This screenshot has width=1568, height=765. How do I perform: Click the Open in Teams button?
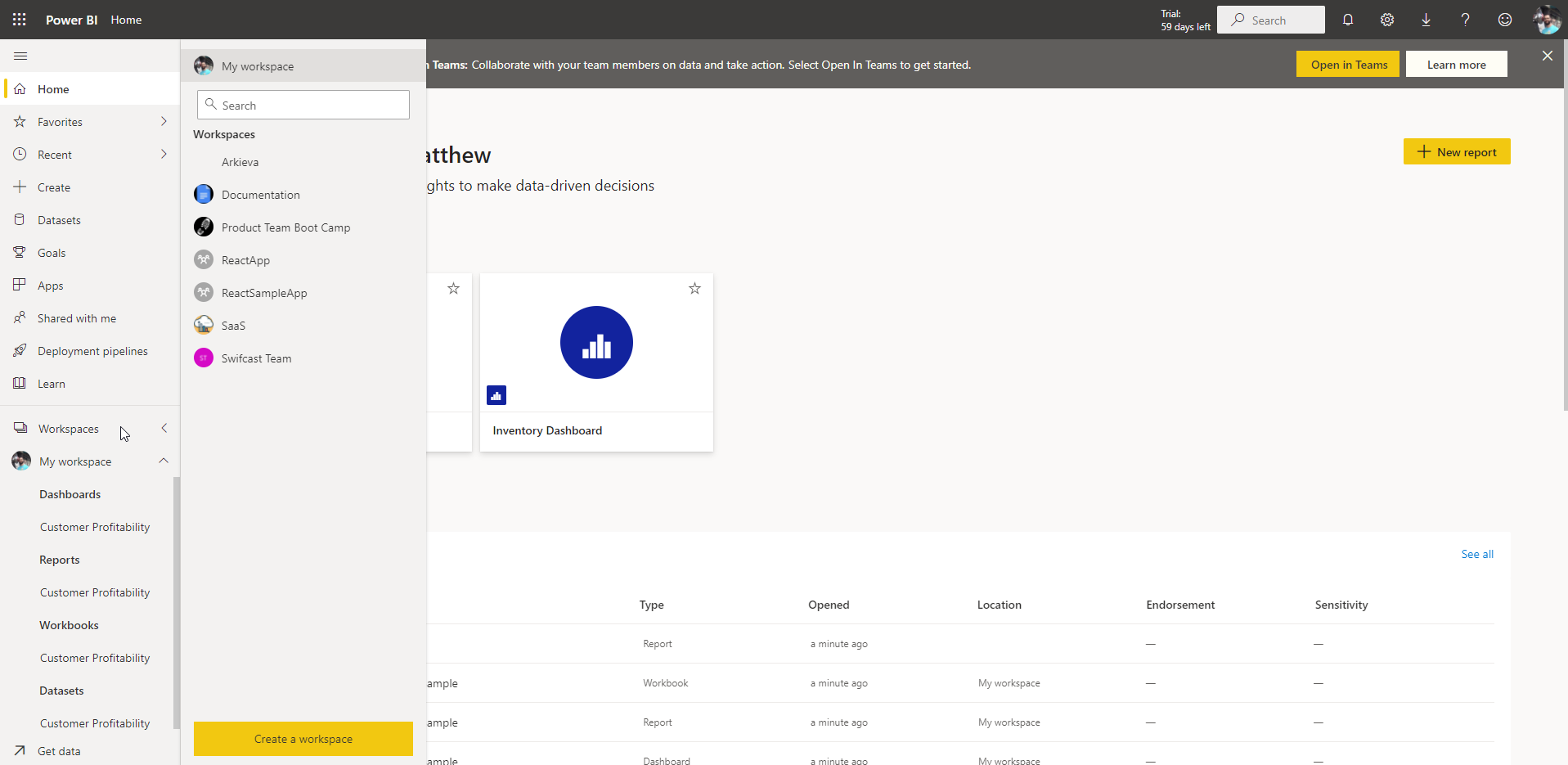pos(1348,65)
